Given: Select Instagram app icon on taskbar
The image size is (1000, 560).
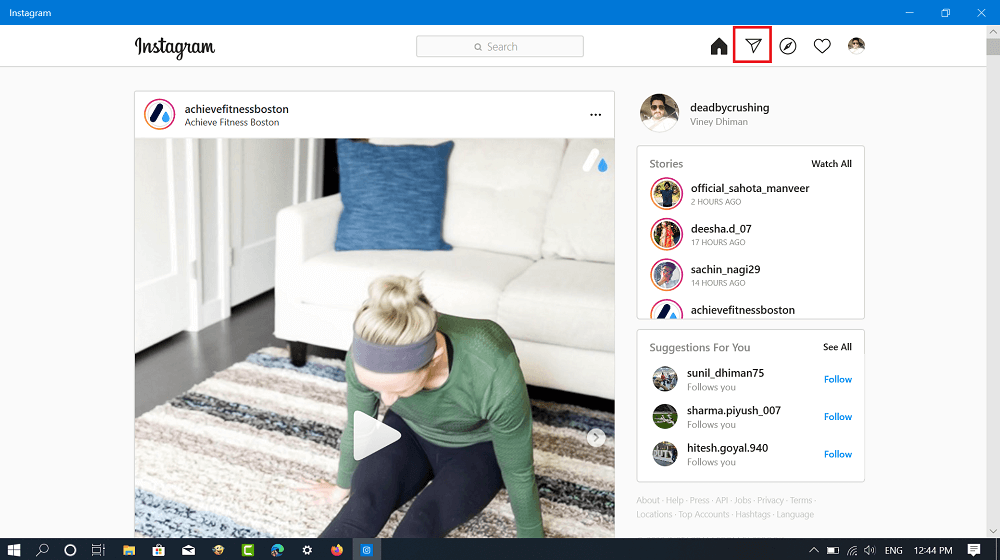Looking at the screenshot, I should (366, 550).
